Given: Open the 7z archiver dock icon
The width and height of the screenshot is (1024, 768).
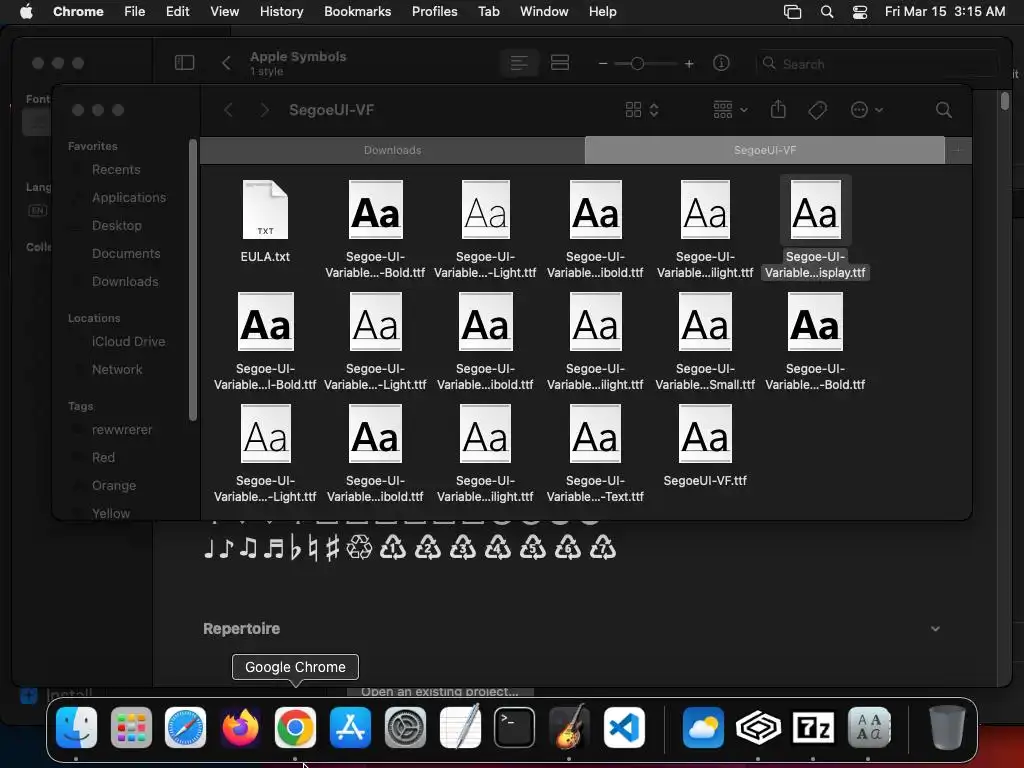Looking at the screenshot, I should click(813, 728).
